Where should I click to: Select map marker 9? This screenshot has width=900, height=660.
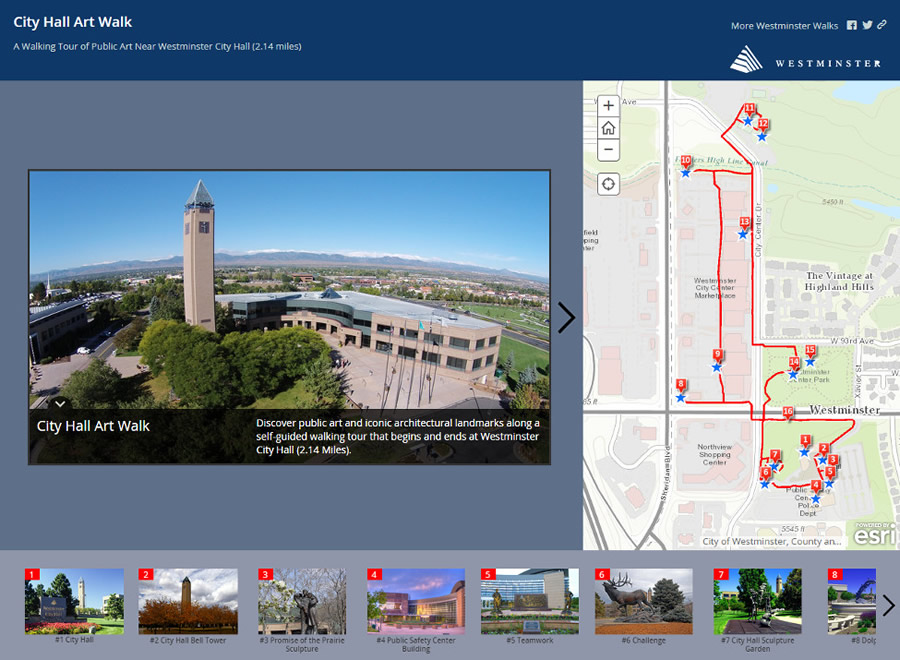point(717,355)
